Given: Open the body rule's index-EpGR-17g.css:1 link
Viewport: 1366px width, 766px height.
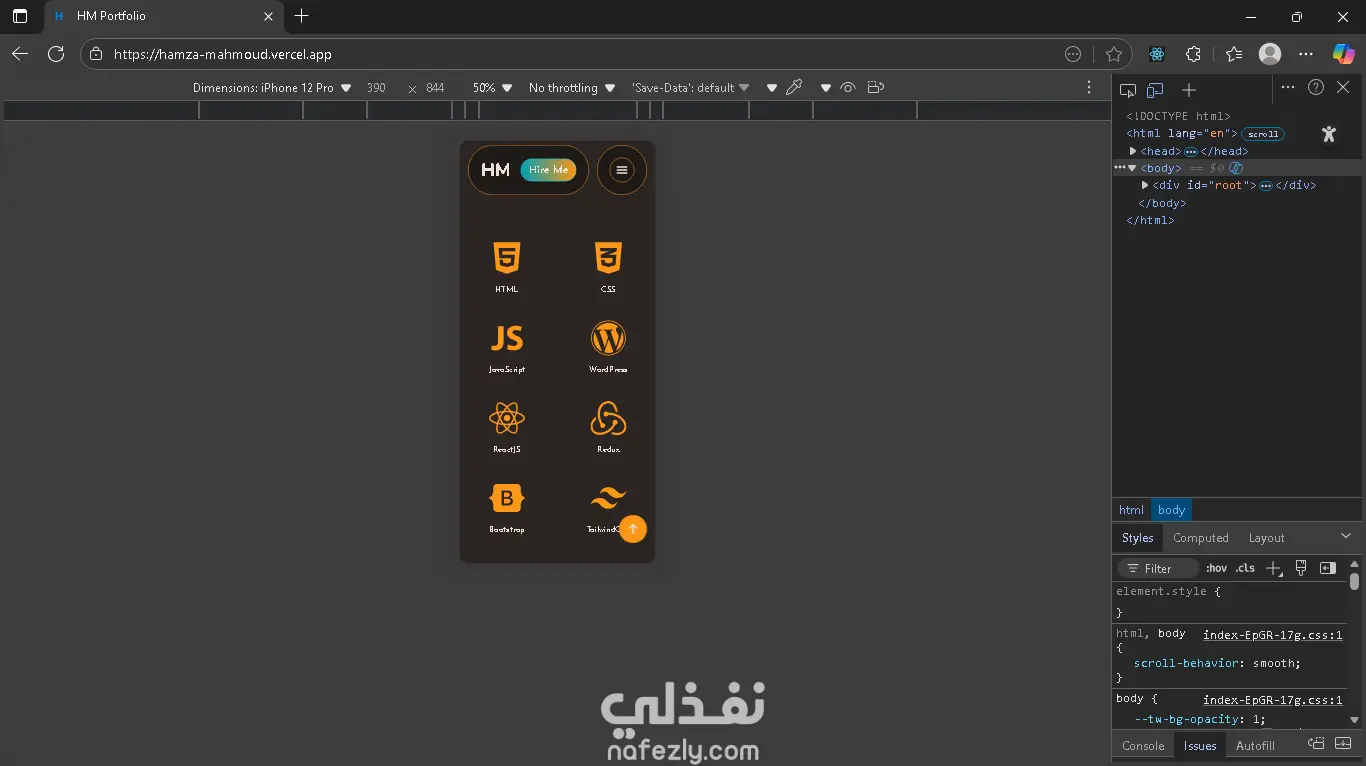Looking at the screenshot, I should click(1272, 700).
